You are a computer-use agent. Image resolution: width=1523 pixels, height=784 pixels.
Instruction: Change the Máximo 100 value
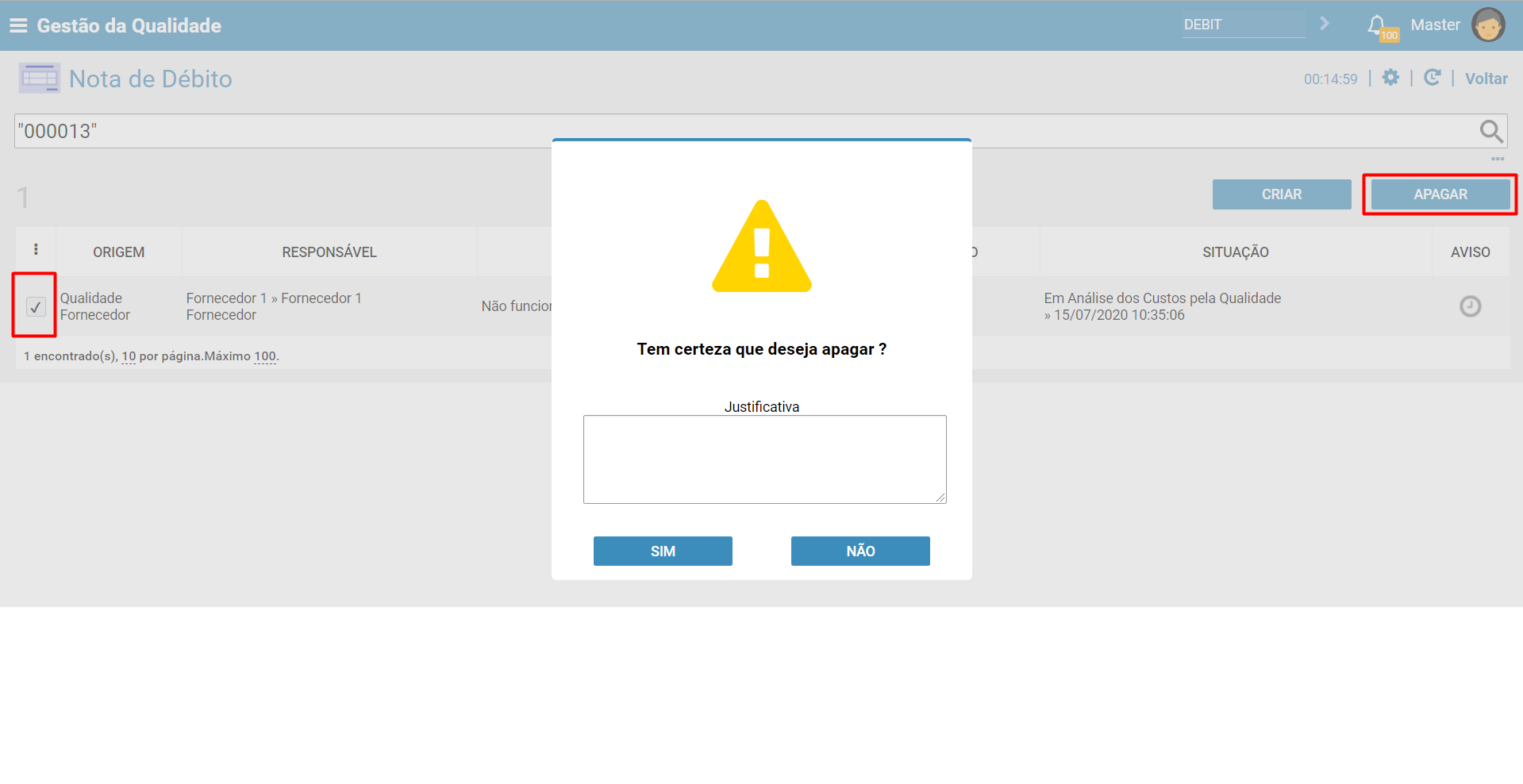pyautogui.click(x=265, y=356)
